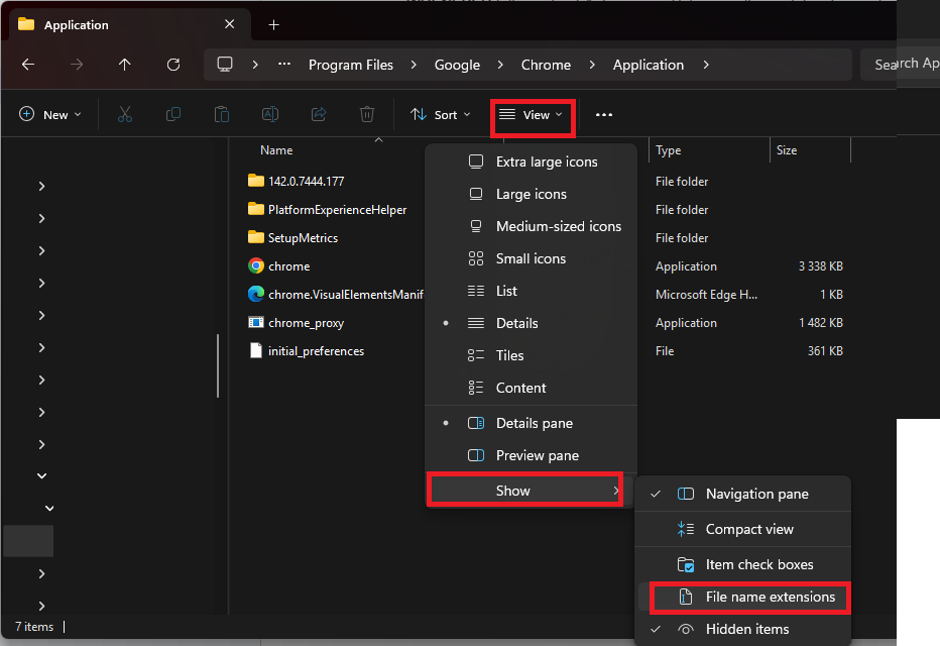
Task: Click the navigation pane scrollbar thumb
Action: click(x=218, y=366)
